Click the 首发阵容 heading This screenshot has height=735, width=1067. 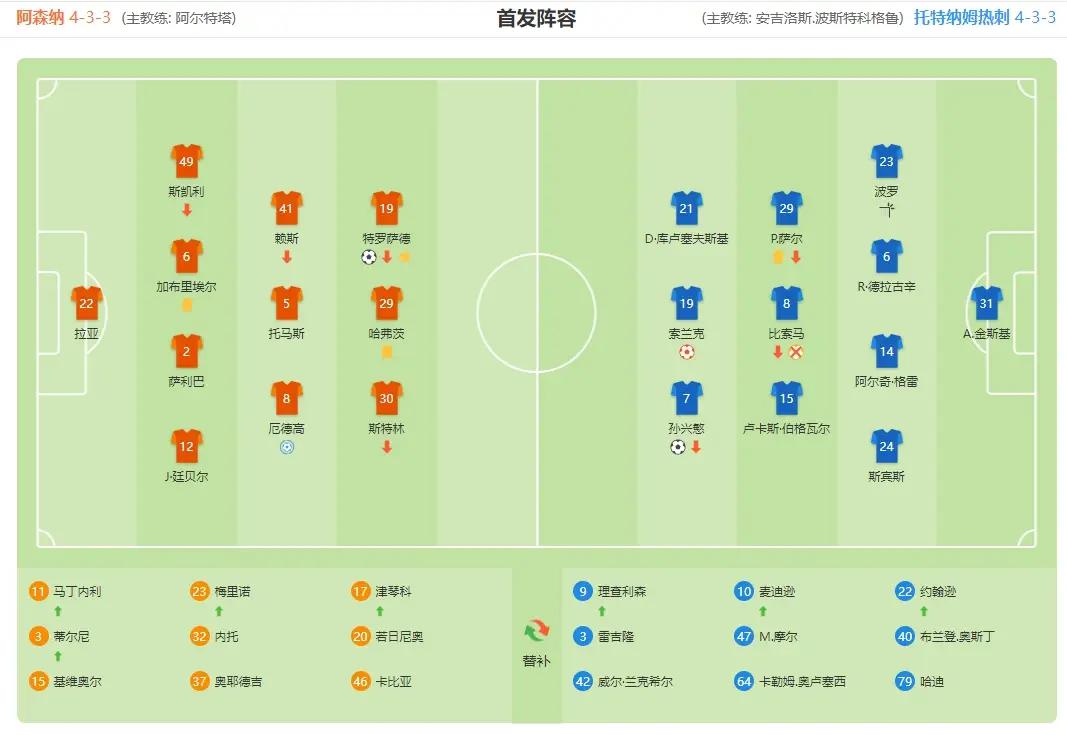click(x=536, y=19)
